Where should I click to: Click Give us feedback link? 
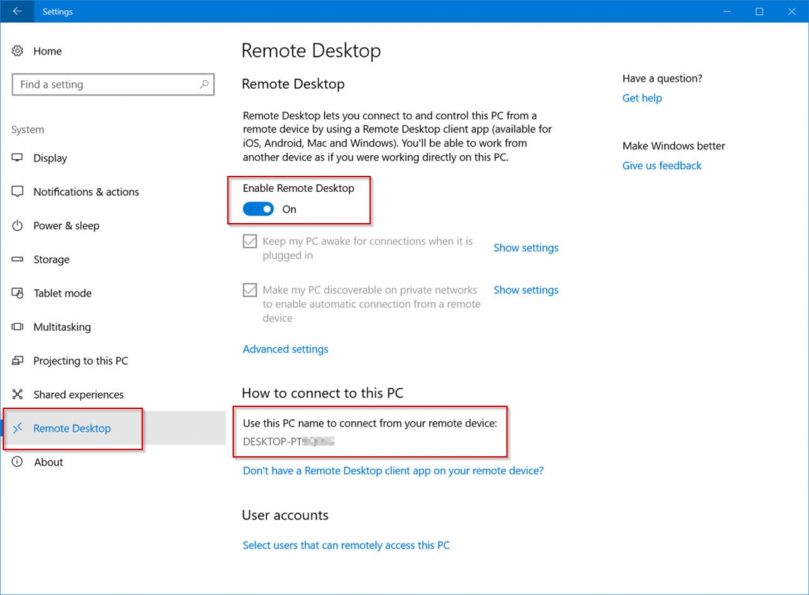click(x=661, y=166)
